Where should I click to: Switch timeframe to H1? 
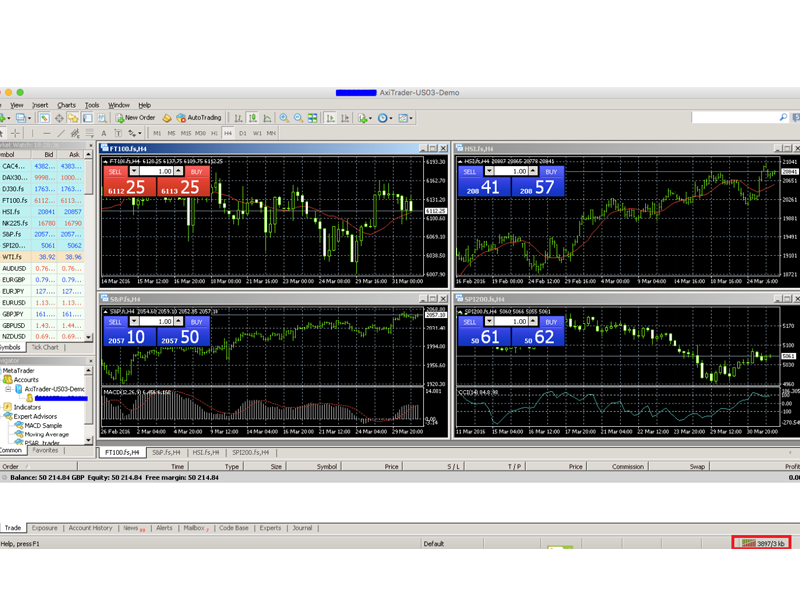pyautogui.click(x=214, y=133)
